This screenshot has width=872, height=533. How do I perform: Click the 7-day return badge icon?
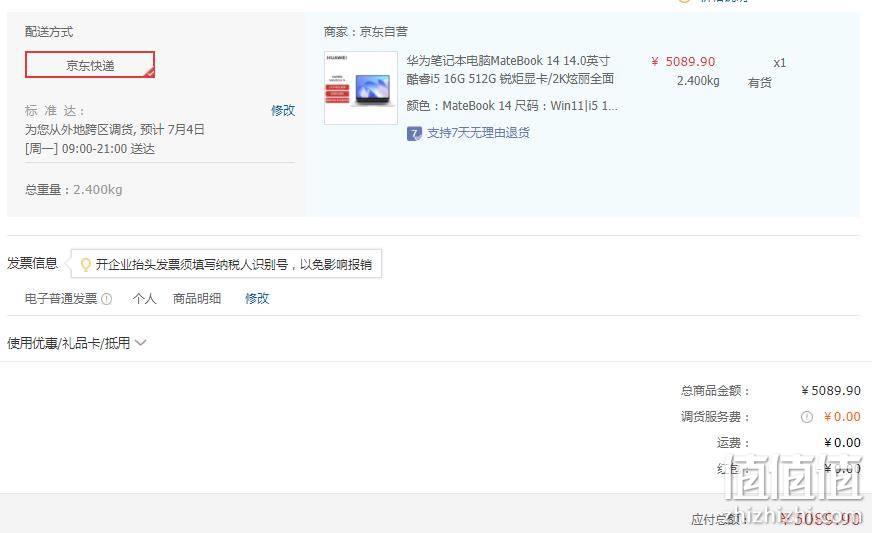(414, 134)
